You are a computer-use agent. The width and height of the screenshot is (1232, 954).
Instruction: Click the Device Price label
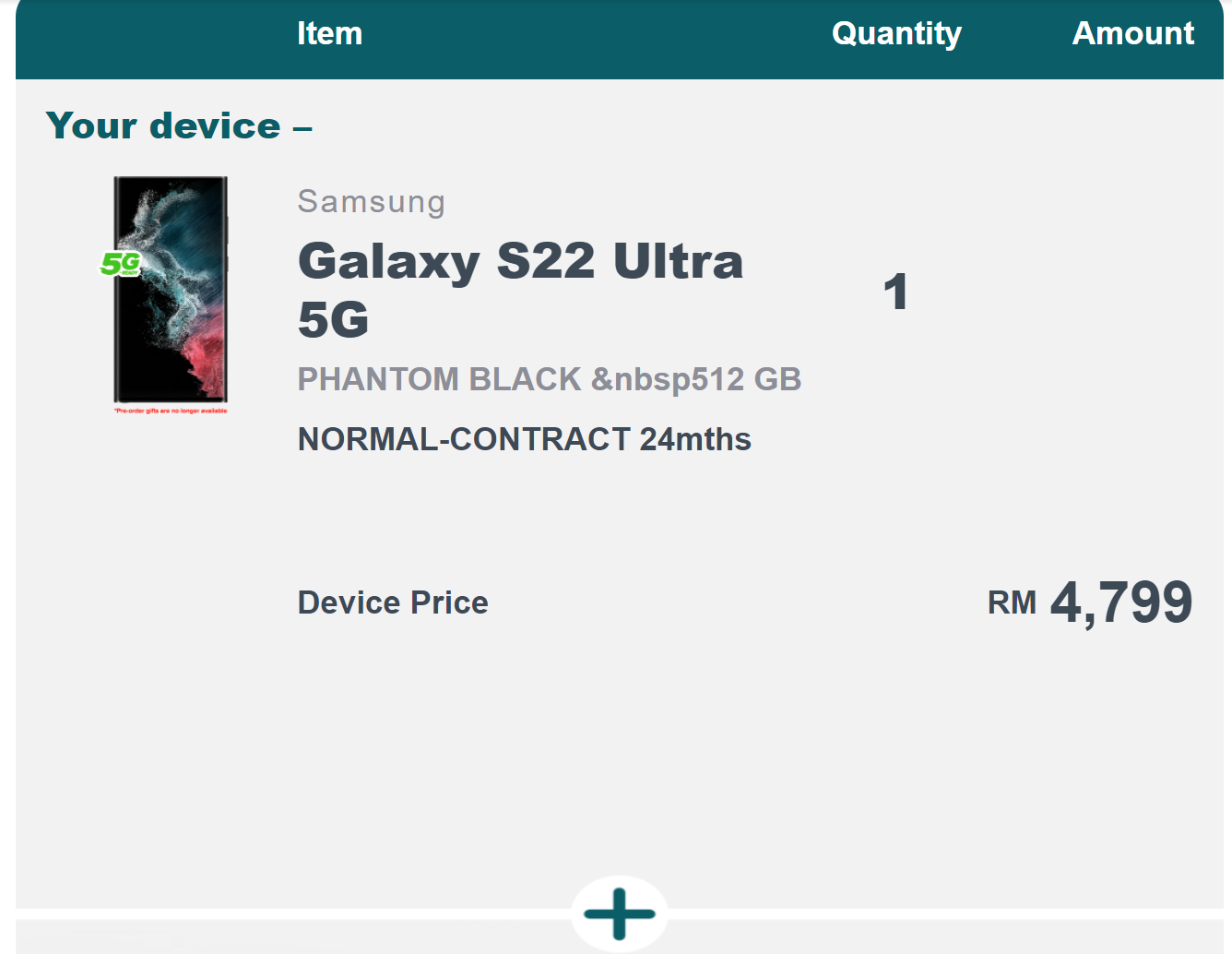[x=393, y=602]
